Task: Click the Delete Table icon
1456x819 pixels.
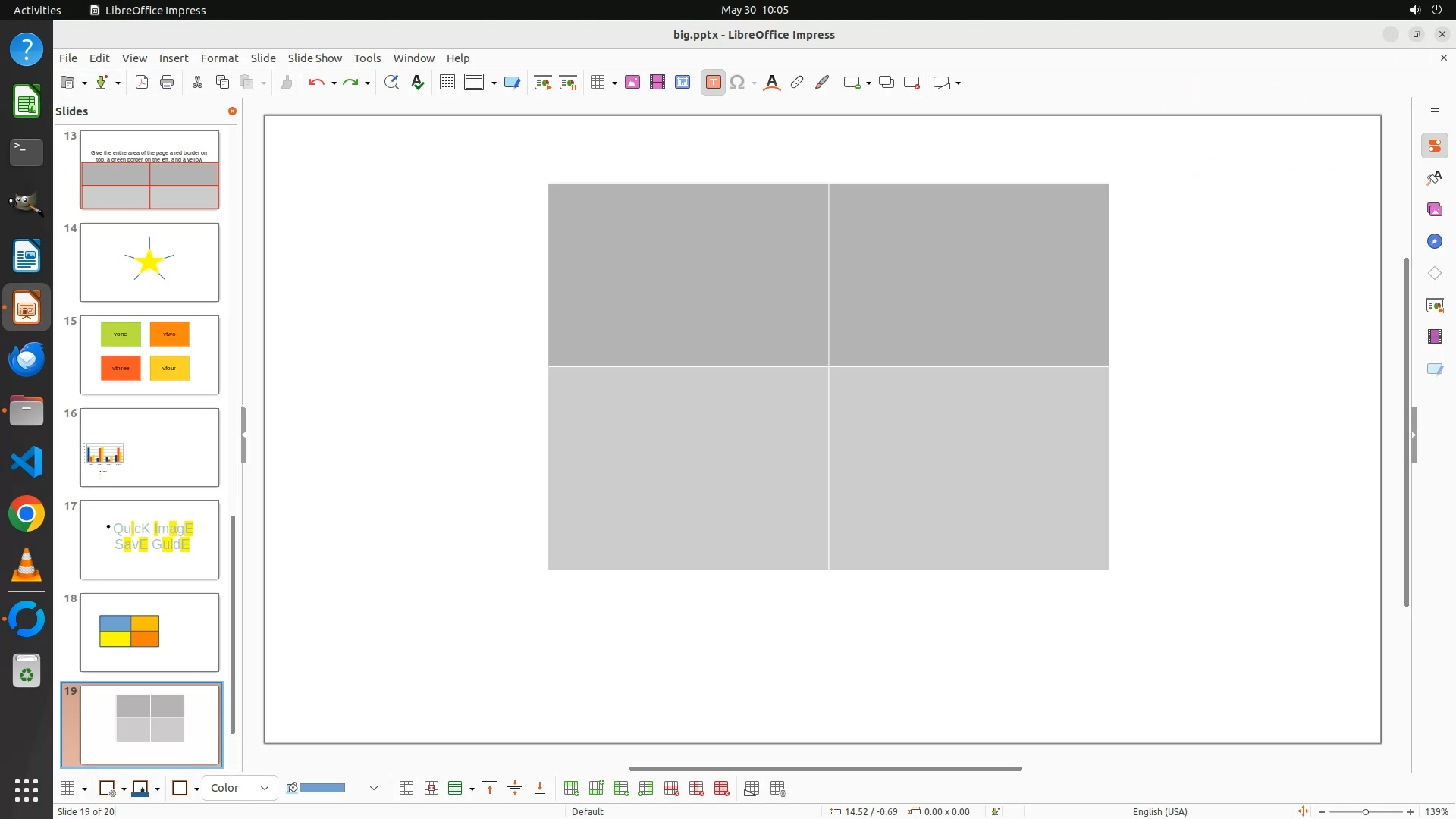Action: pos(722,789)
